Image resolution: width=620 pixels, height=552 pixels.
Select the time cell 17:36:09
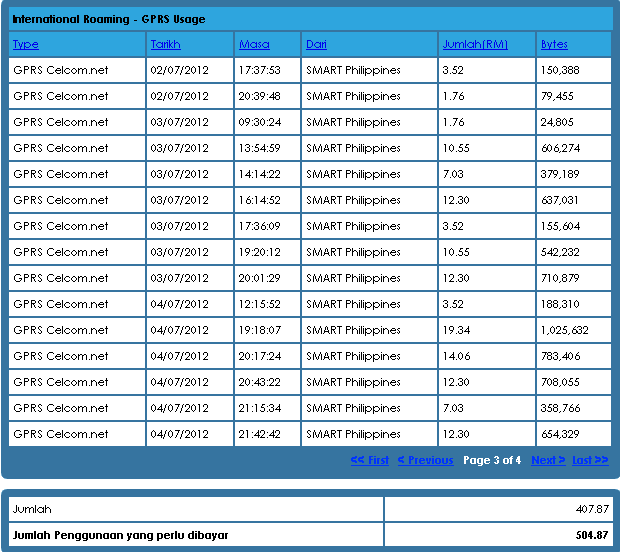point(259,226)
